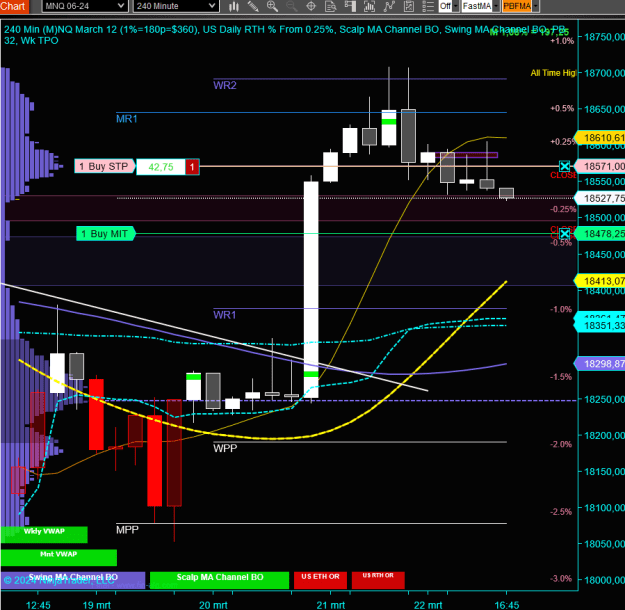
Task: Click the 22 mrt date on time axis
Action: tap(428, 605)
